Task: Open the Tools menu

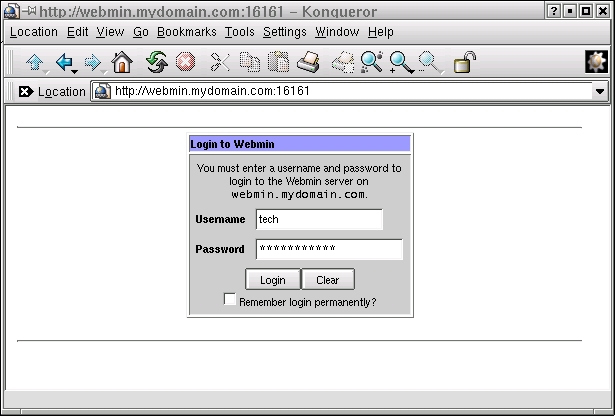Action: (240, 32)
